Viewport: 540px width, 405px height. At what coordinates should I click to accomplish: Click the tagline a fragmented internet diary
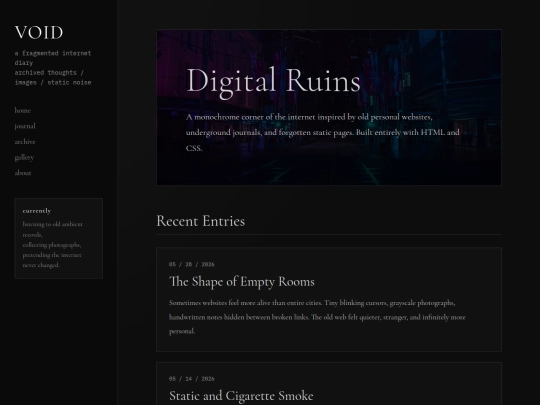tap(53, 58)
